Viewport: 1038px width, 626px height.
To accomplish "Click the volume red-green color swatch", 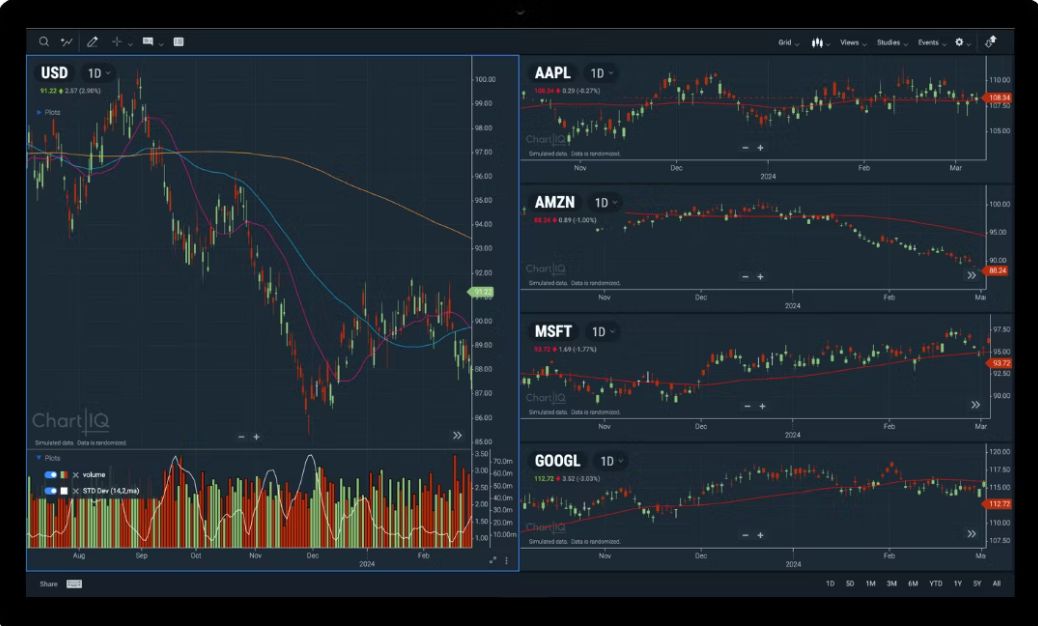I will pyautogui.click(x=64, y=474).
